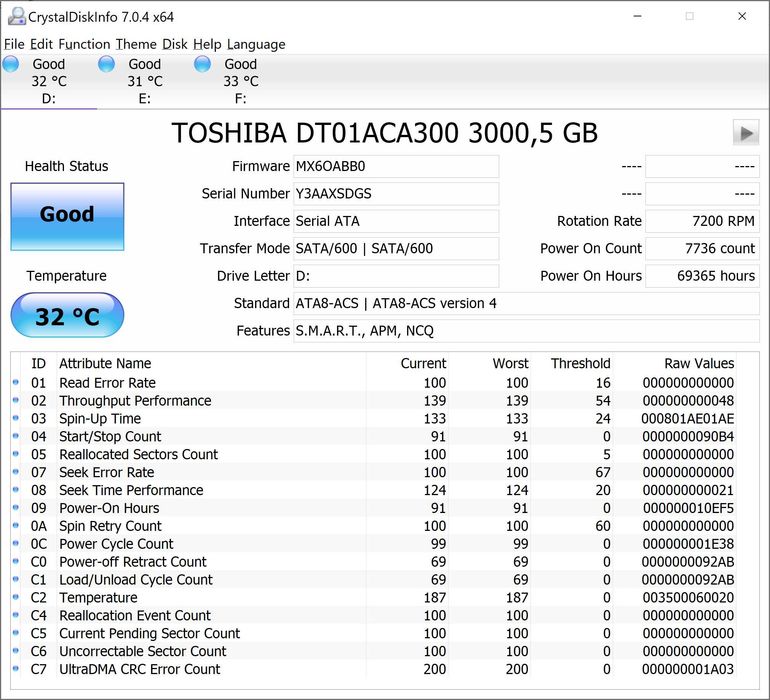770x700 pixels.
Task: Select drive D: status orb
Action: [x=11, y=64]
